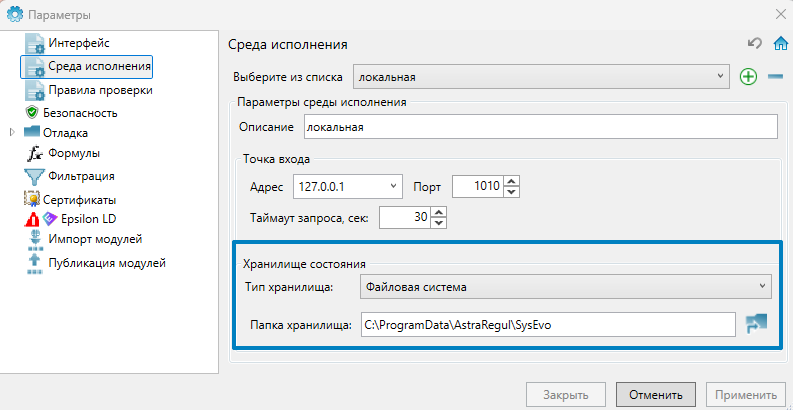Screen dimensions: 793x410
Task: Decrease the Таймаут запроса value
Action: [x=438, y=222]
